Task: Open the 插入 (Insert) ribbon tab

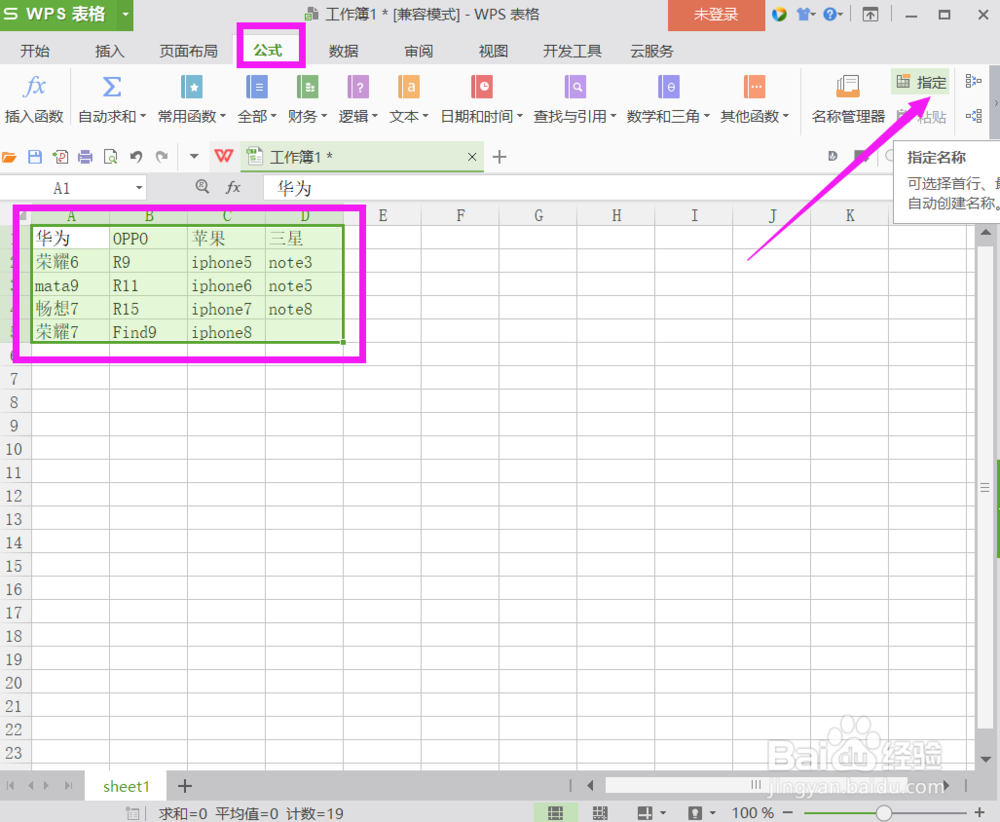Action: click(x=110, y=51)
